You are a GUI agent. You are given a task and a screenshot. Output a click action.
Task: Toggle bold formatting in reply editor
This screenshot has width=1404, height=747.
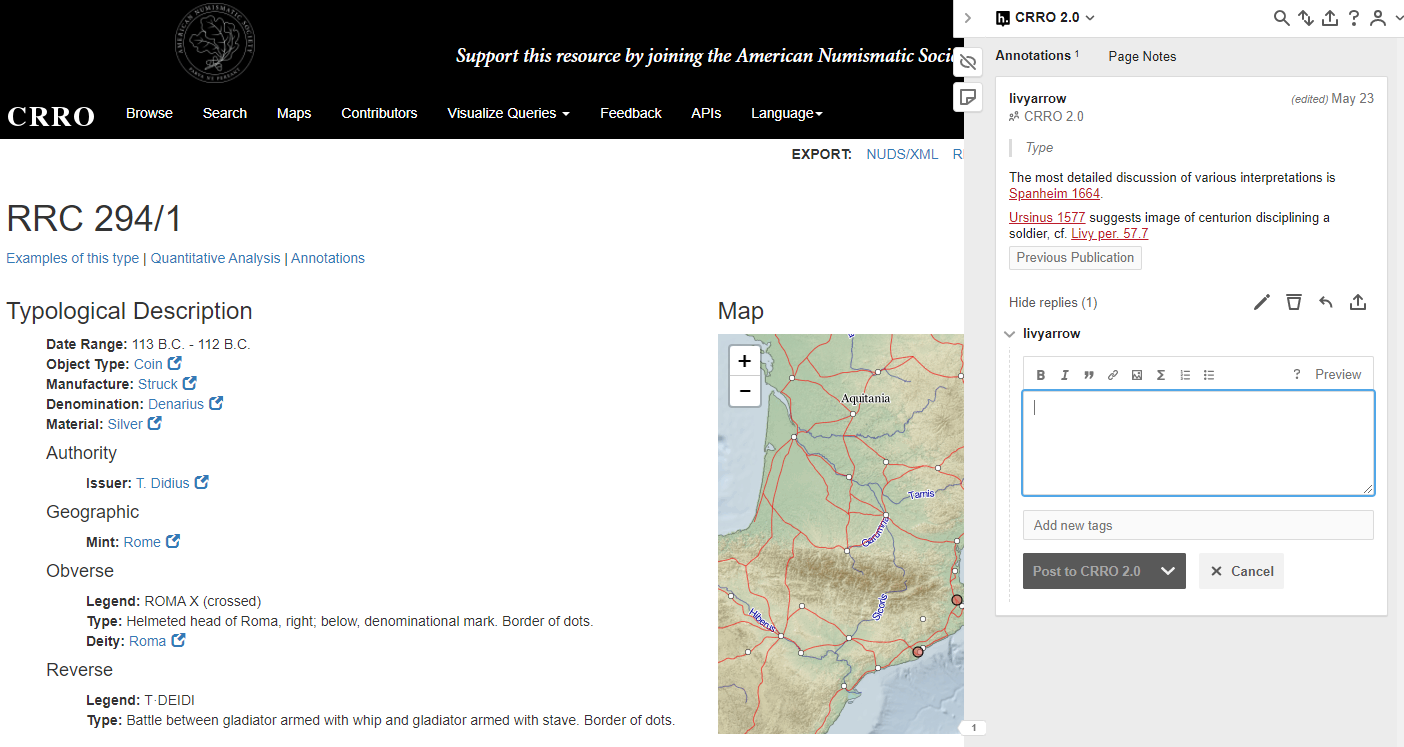[x=1041, y=375]
